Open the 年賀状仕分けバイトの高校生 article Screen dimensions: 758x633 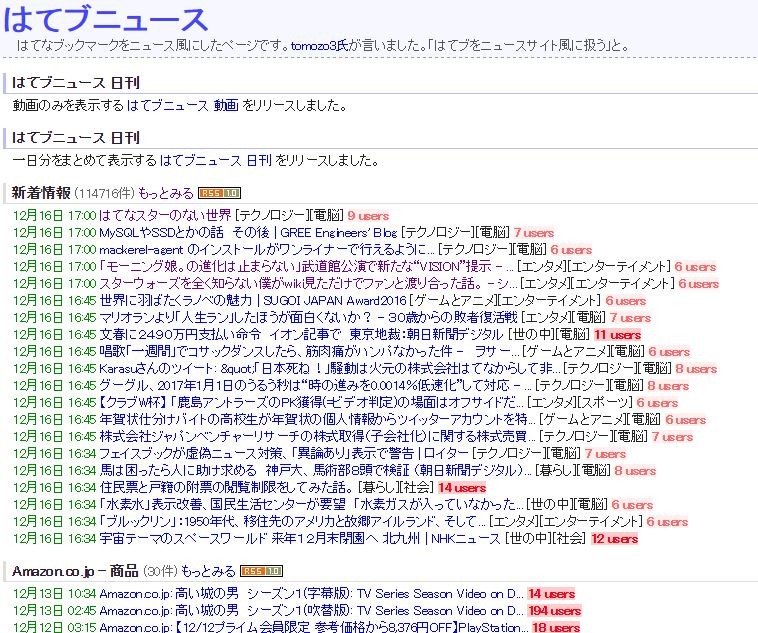pos(317,420)
